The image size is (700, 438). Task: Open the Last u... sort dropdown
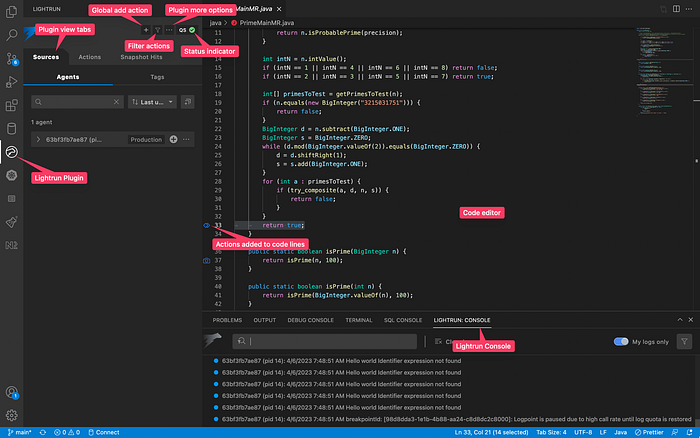click(152, 102)
